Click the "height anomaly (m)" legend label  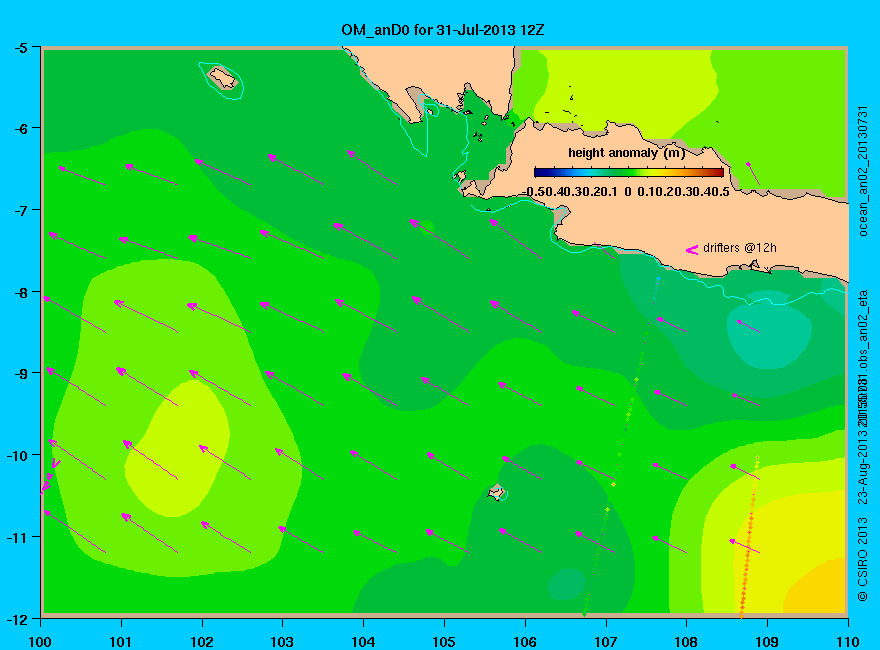(x=626, y=153)
